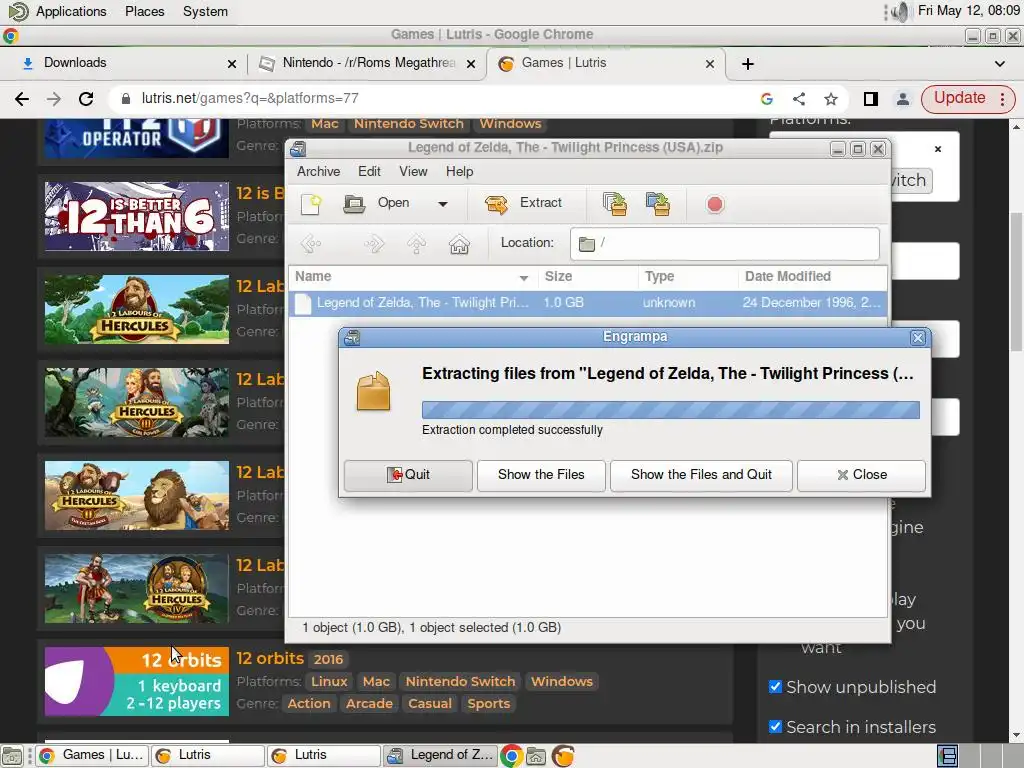Viewport: 1024px width, 768px height.
Task: Open the Archive menu
Action: click(x=319, y=172)
